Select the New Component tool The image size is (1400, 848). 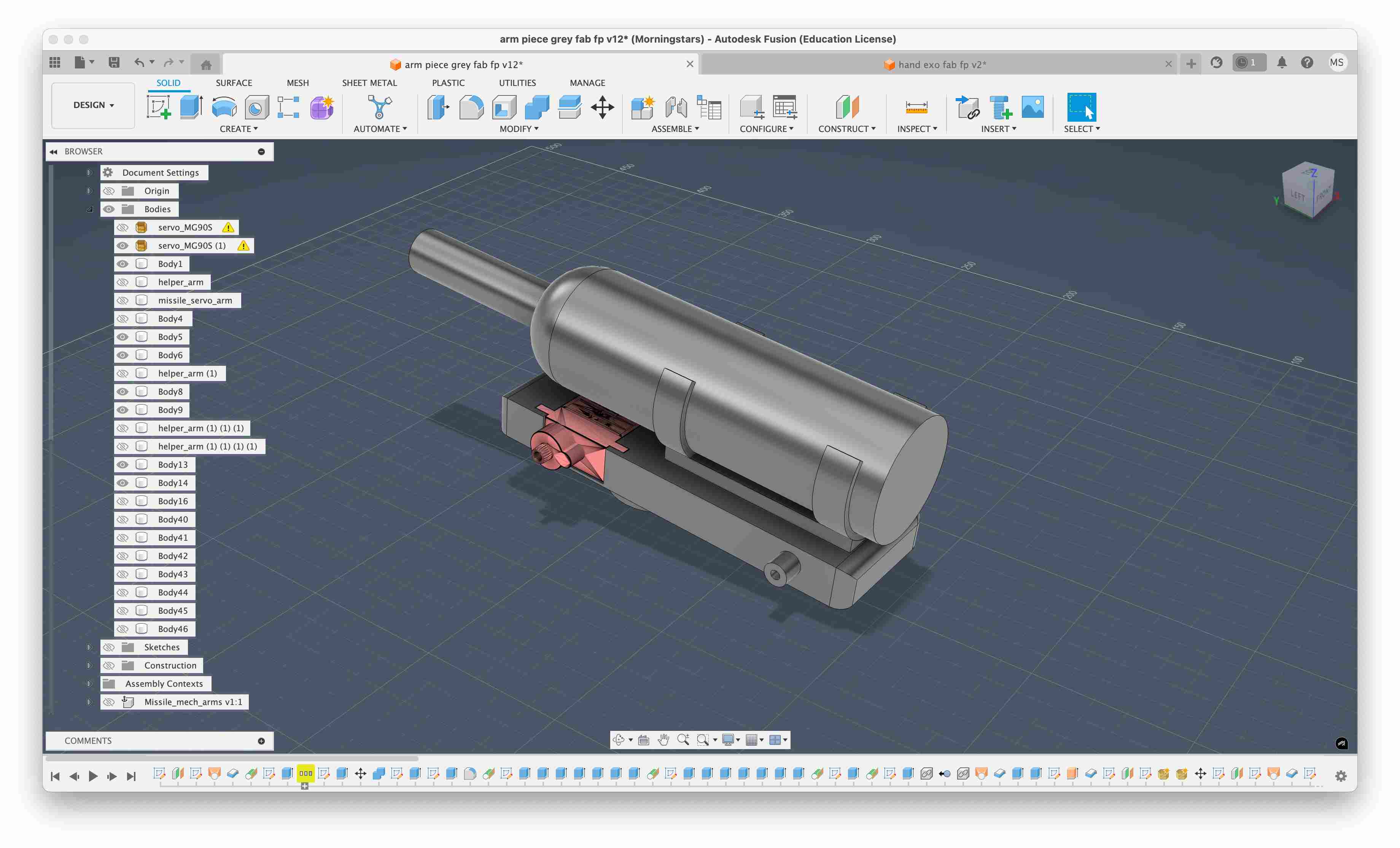tap(643, 107)
